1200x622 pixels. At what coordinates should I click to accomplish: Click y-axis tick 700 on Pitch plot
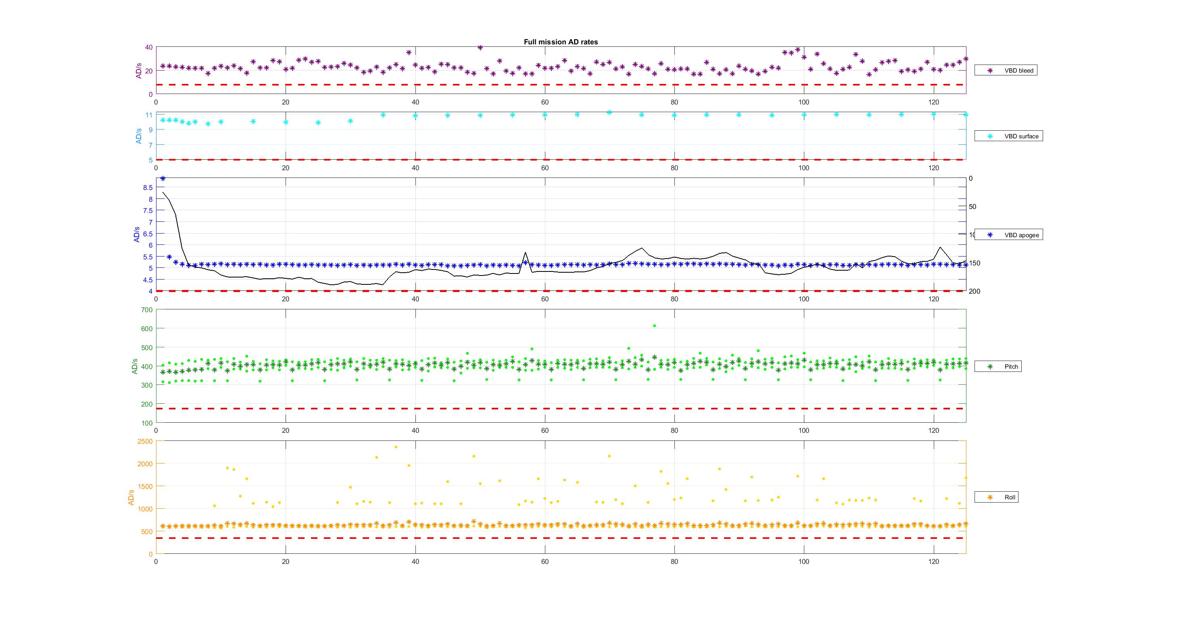[148, 310]
